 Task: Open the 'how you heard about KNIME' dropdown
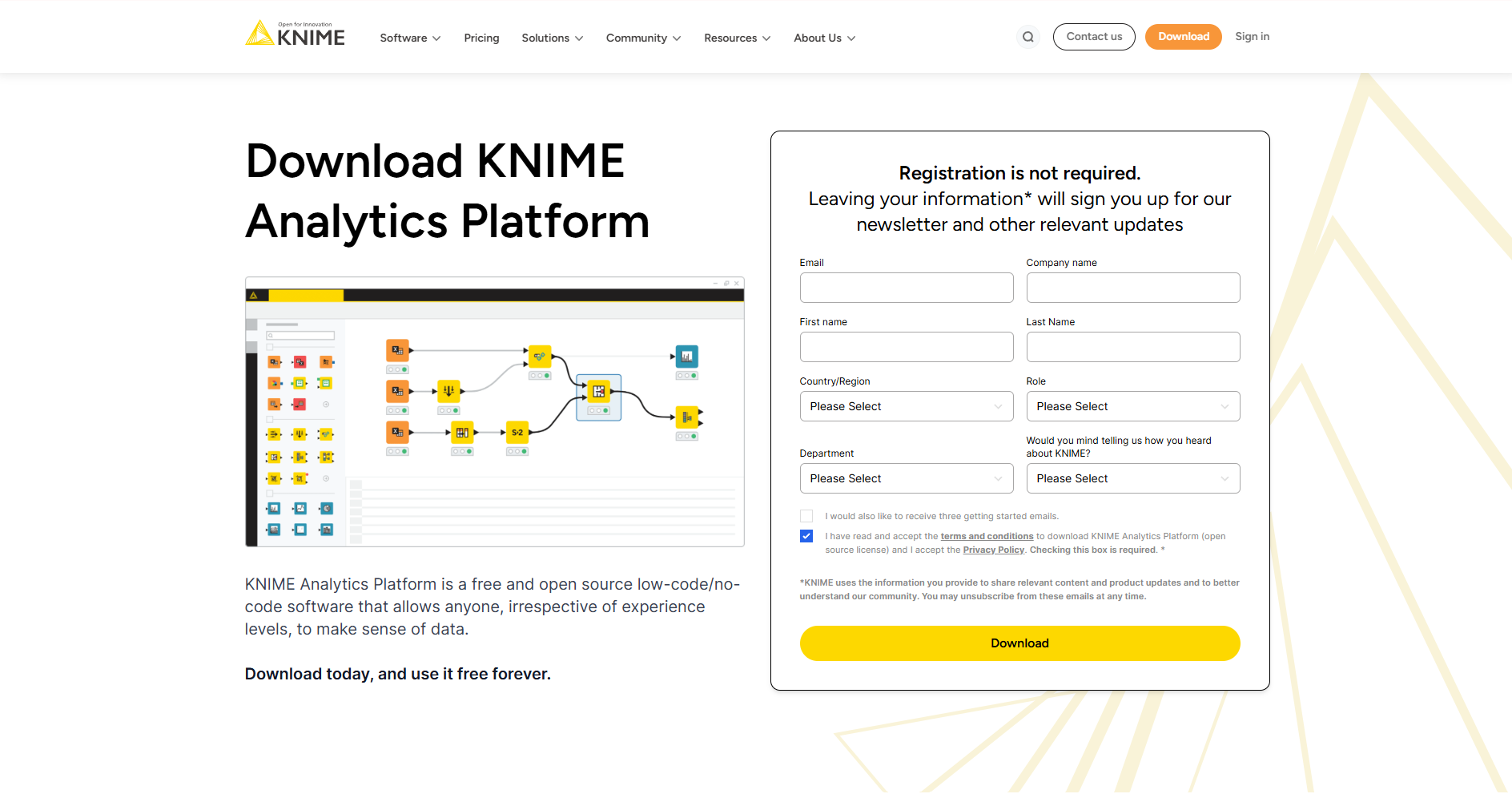click(x=1132, y=478)
